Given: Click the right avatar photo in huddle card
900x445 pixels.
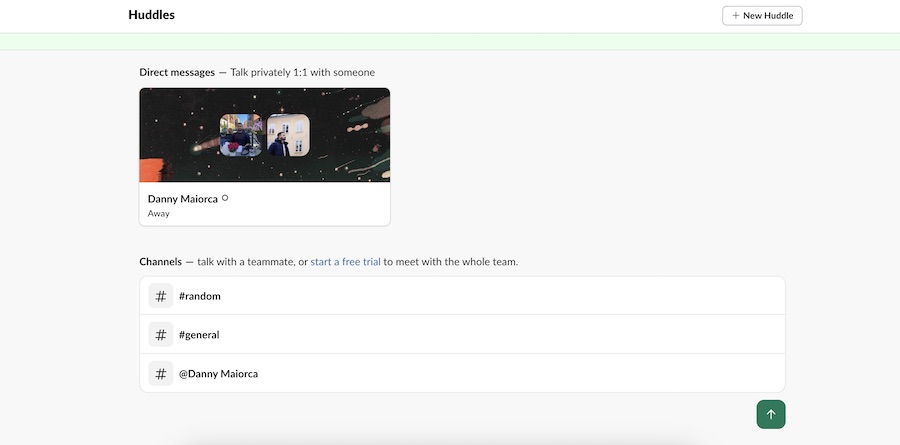Looking at the screenshot, I should [x=288, y=135].
